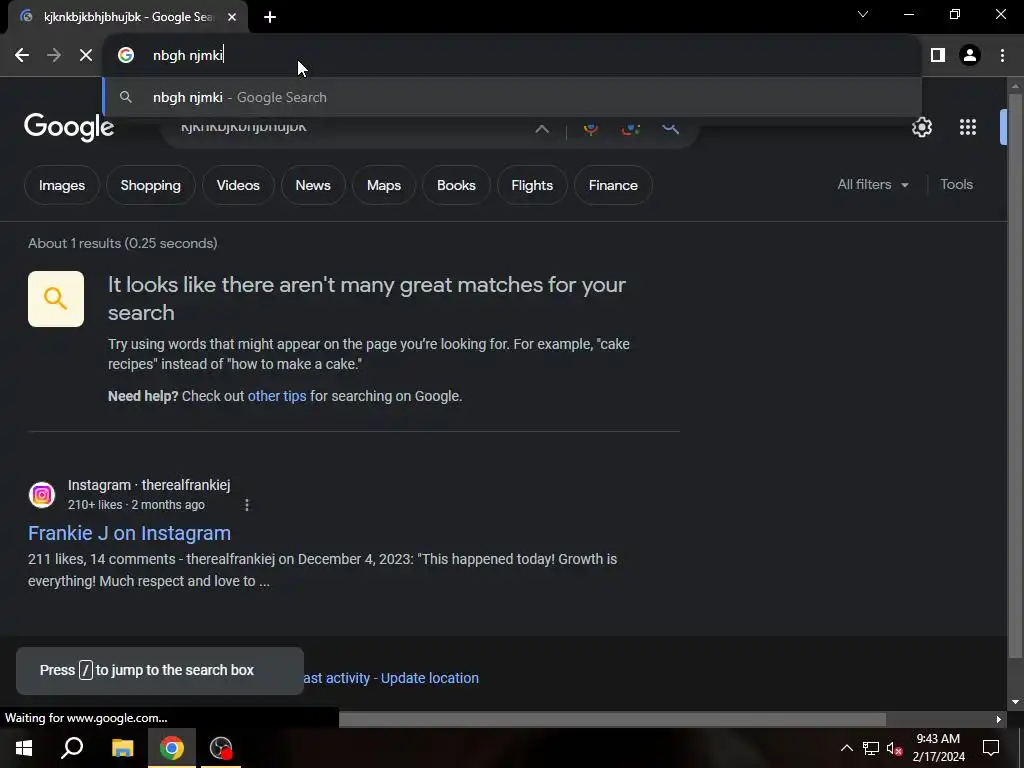Select the Books filter chip
The height and width of the screenshot is (768, 1024).
coord(456,185)
